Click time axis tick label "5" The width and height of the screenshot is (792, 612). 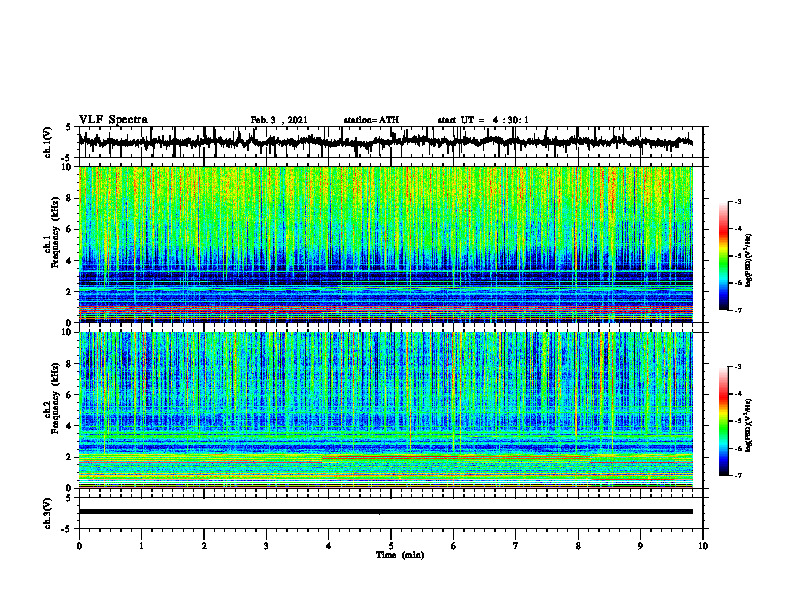tap(391, 546)
